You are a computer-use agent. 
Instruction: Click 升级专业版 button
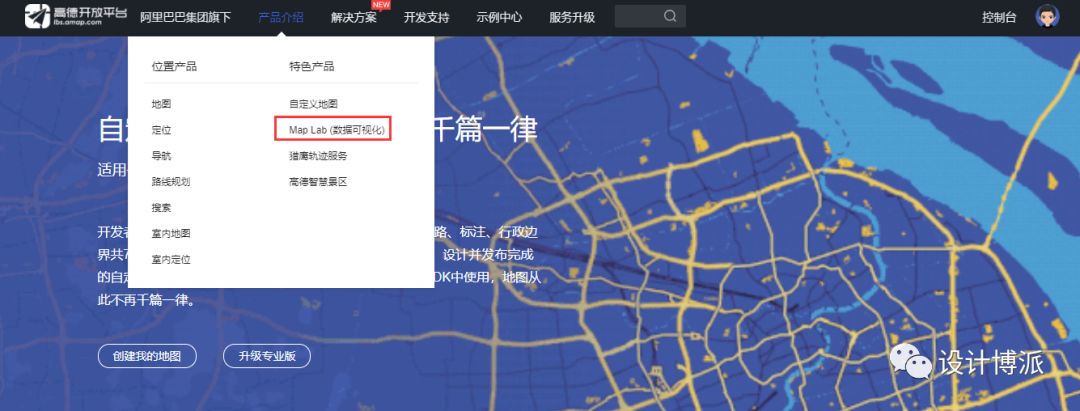click(x=267, y=356)
